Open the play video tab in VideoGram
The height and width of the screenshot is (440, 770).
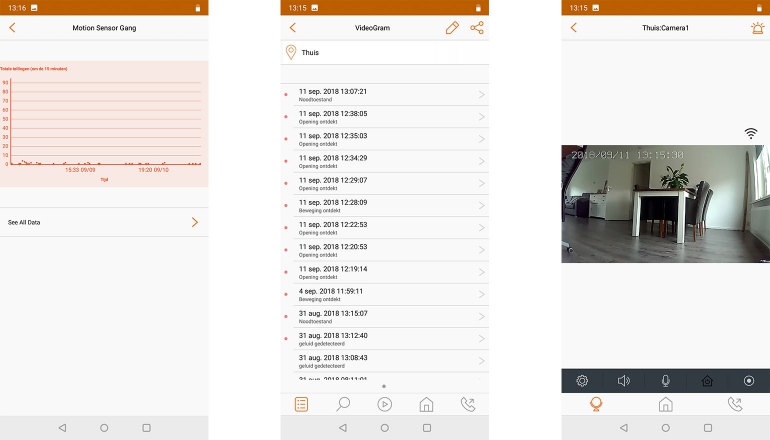click(x=385, y=404)
